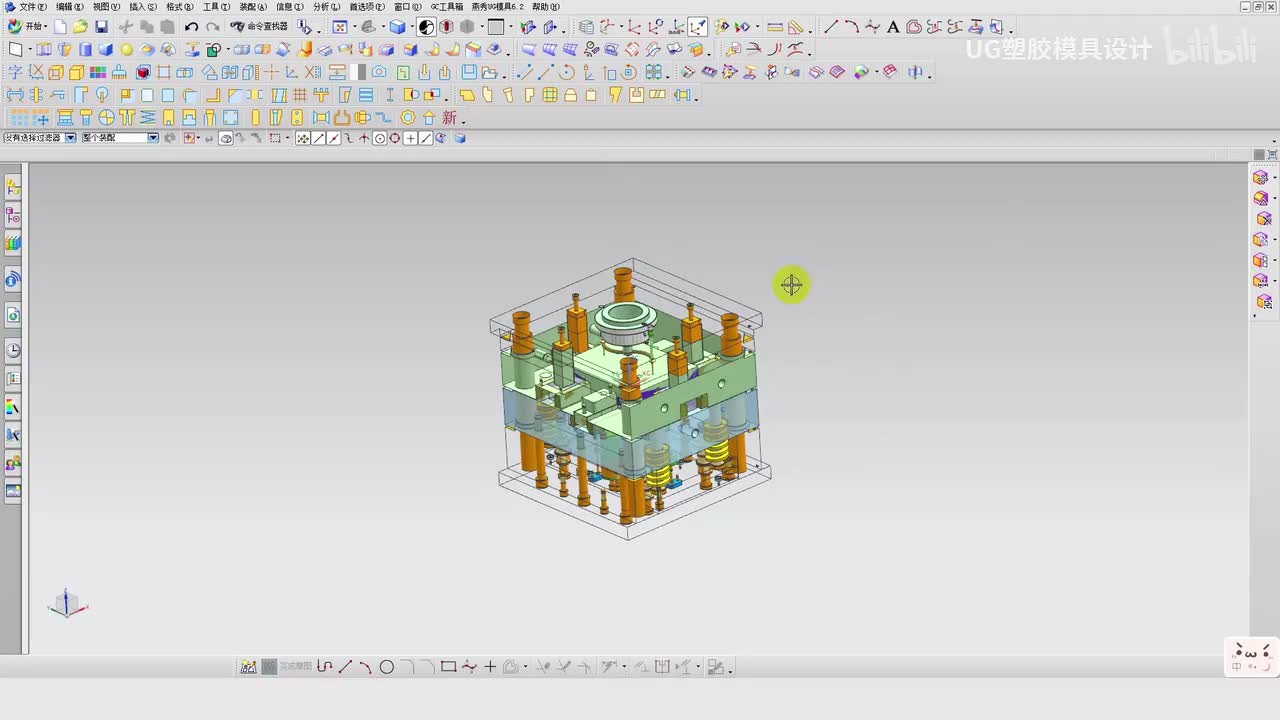Screen dimensions: 1280x720
Task: Click the 命令查找器 (Command Finder) button
Action: 259,27
